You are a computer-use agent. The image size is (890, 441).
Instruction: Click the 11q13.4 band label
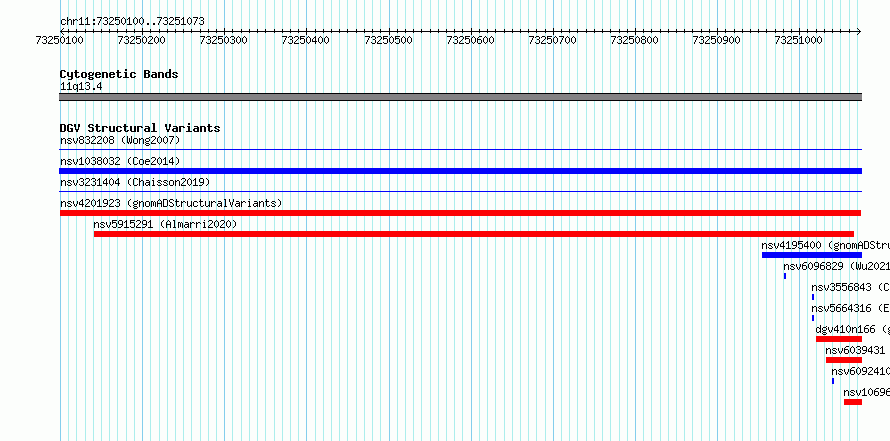81,87
